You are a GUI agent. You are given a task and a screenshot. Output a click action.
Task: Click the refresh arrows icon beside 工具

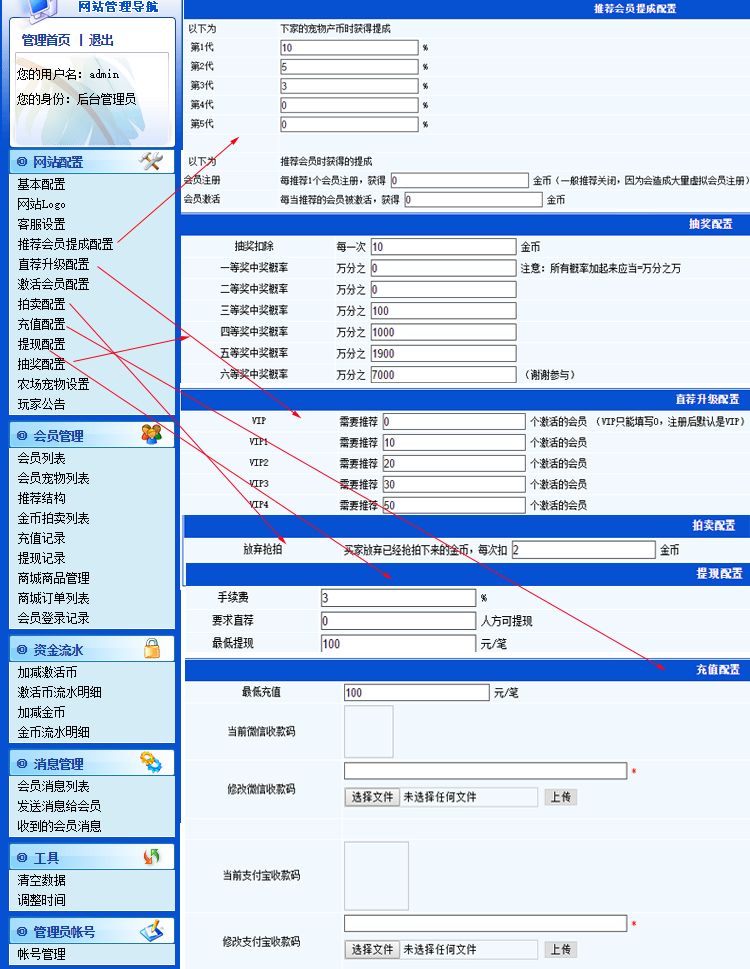click(151, 857)
